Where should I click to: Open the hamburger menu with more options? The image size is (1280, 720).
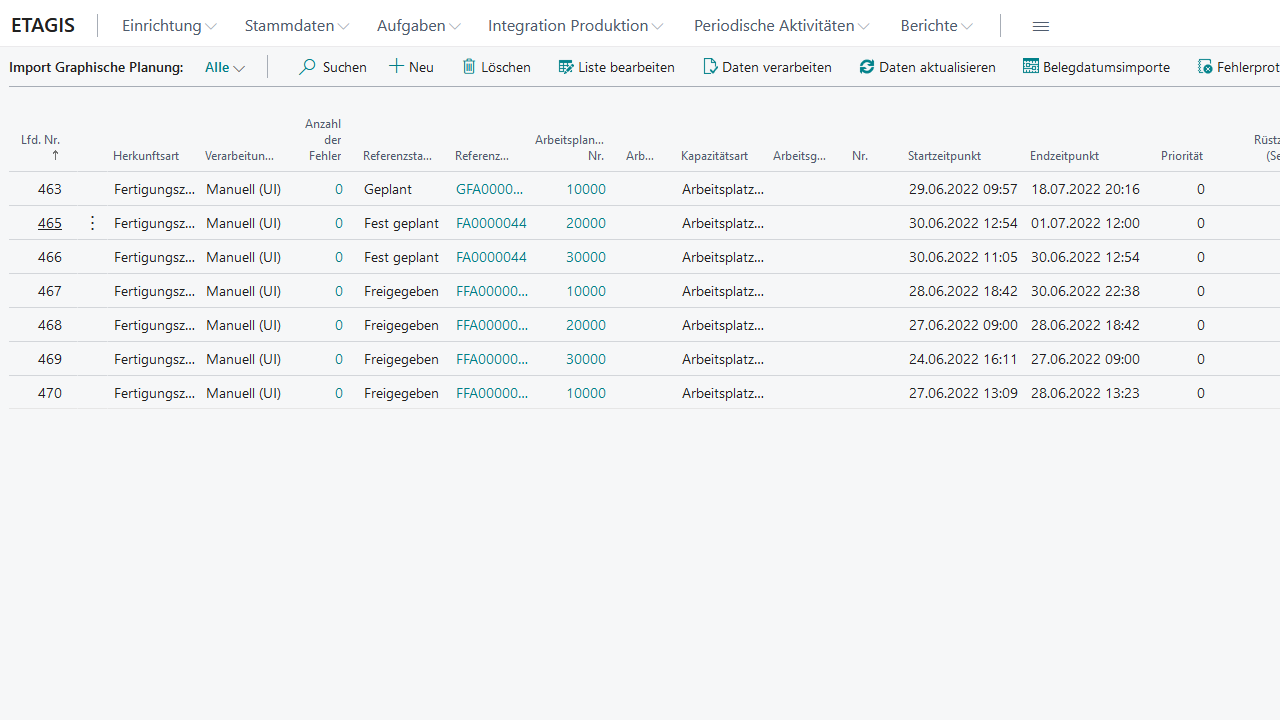click(x=1041, y=26)
